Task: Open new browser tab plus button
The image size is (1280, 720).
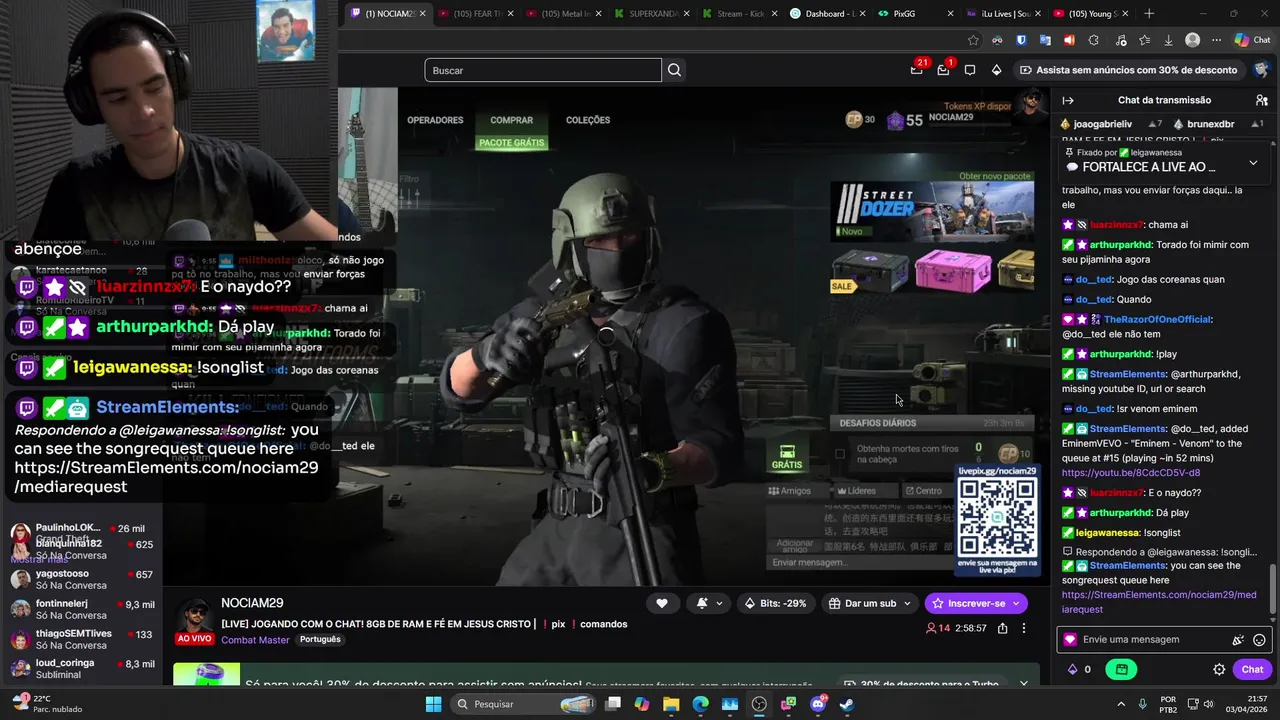Action: [1149, 14]
